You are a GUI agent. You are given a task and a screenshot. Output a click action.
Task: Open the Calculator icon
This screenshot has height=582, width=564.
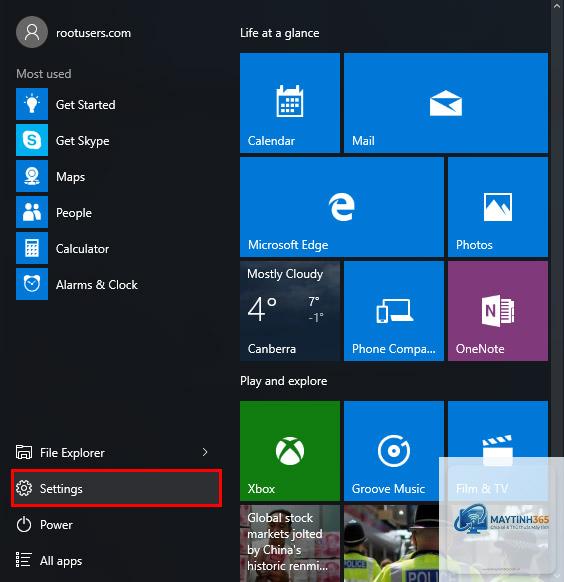(x=32, y=248)
